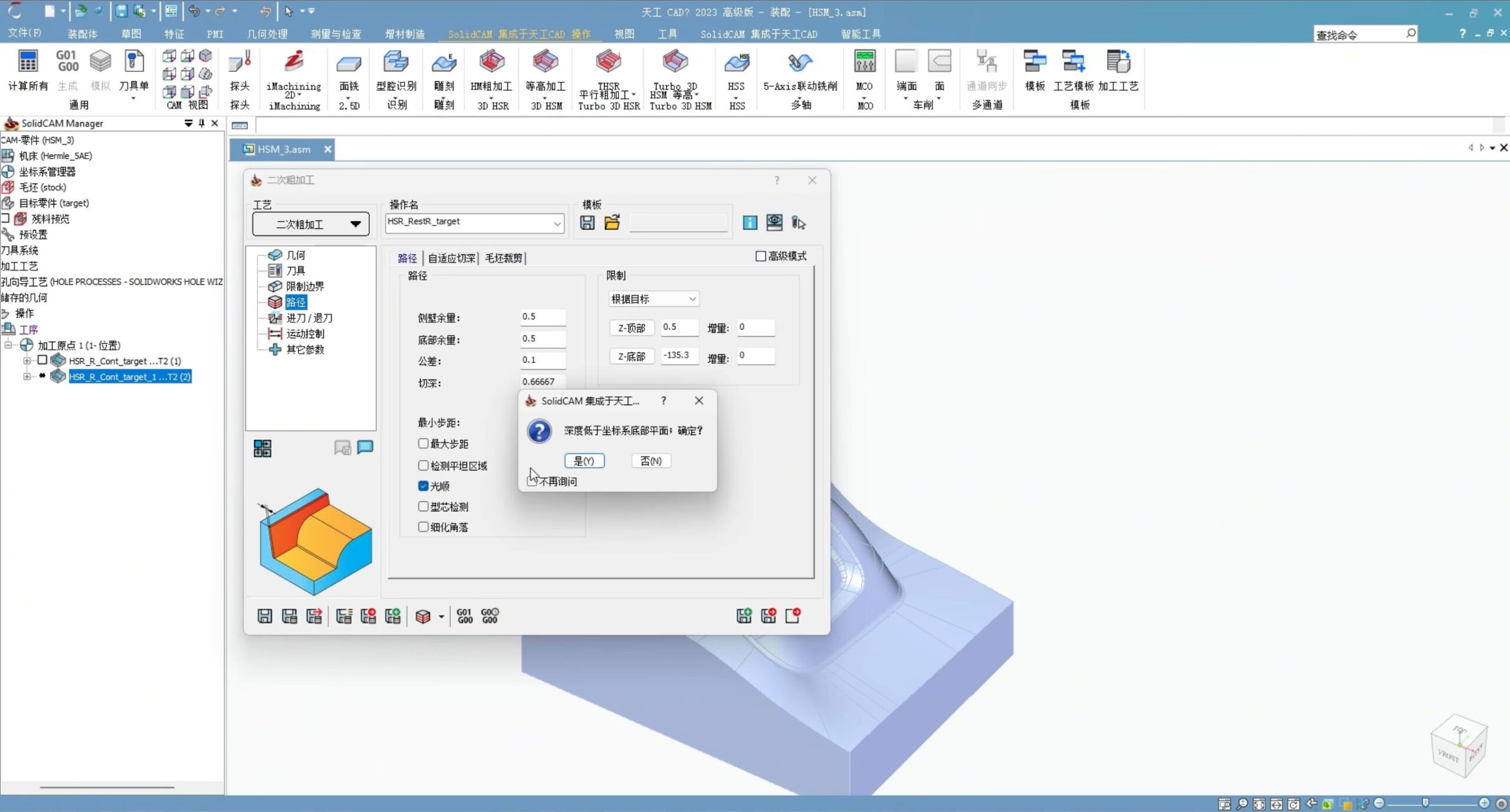Select 刀具 page in dialog tree
This screenshot has width=1510, height=812.
(x=296, y=271)
